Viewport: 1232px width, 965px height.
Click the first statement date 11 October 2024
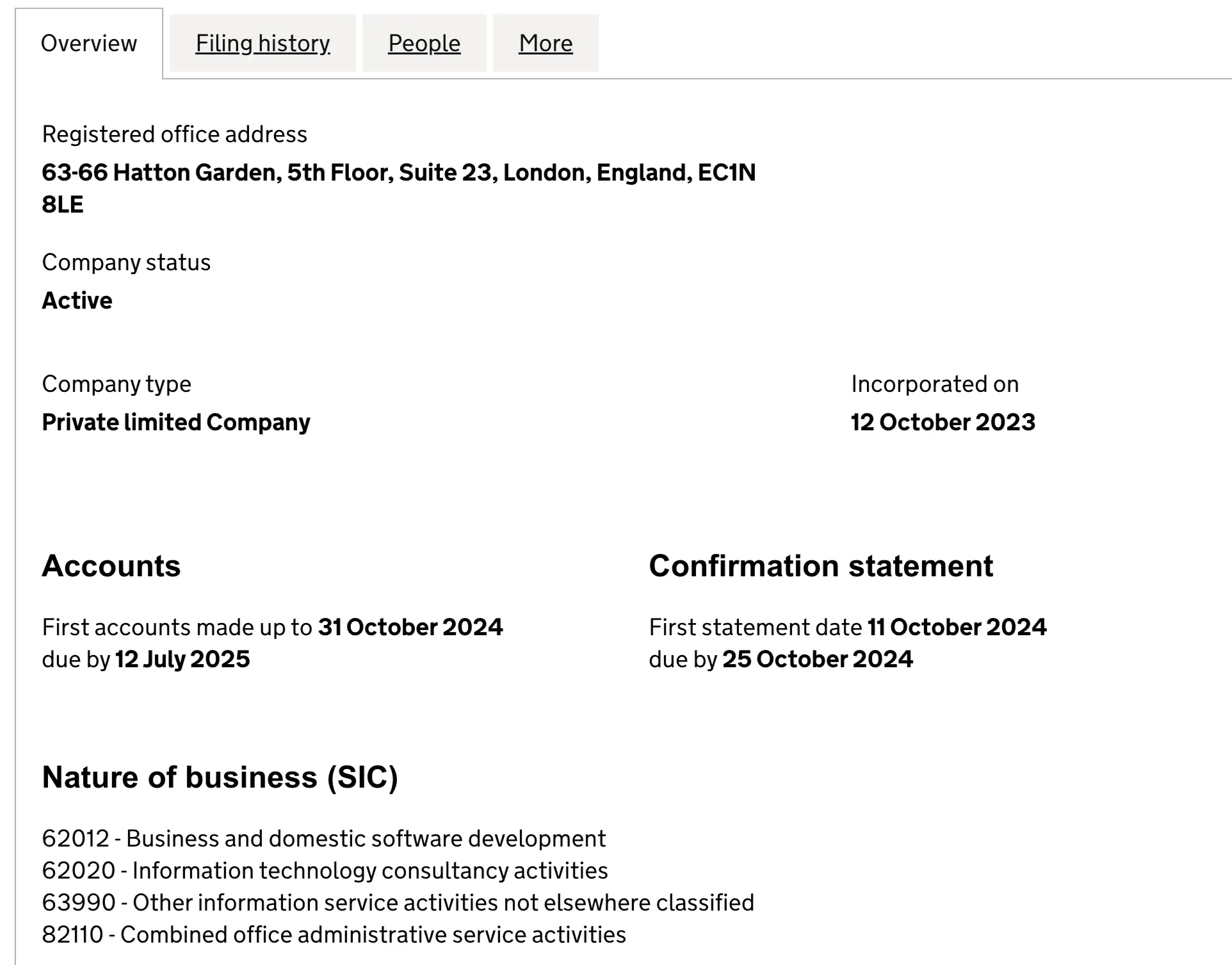[957, 627]
